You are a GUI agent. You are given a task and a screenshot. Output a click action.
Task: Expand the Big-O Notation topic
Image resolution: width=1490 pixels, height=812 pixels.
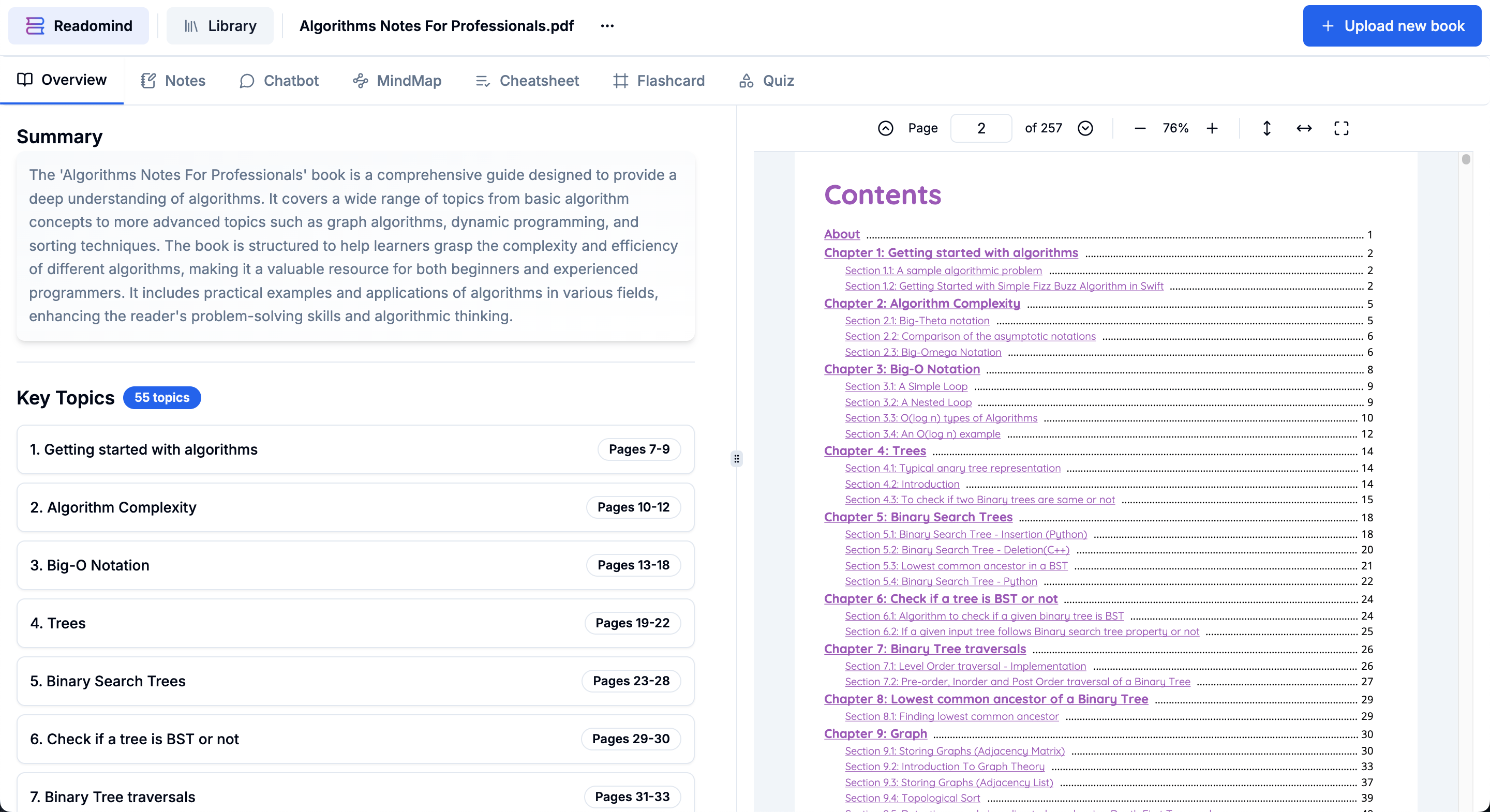(x=355, y=565)
